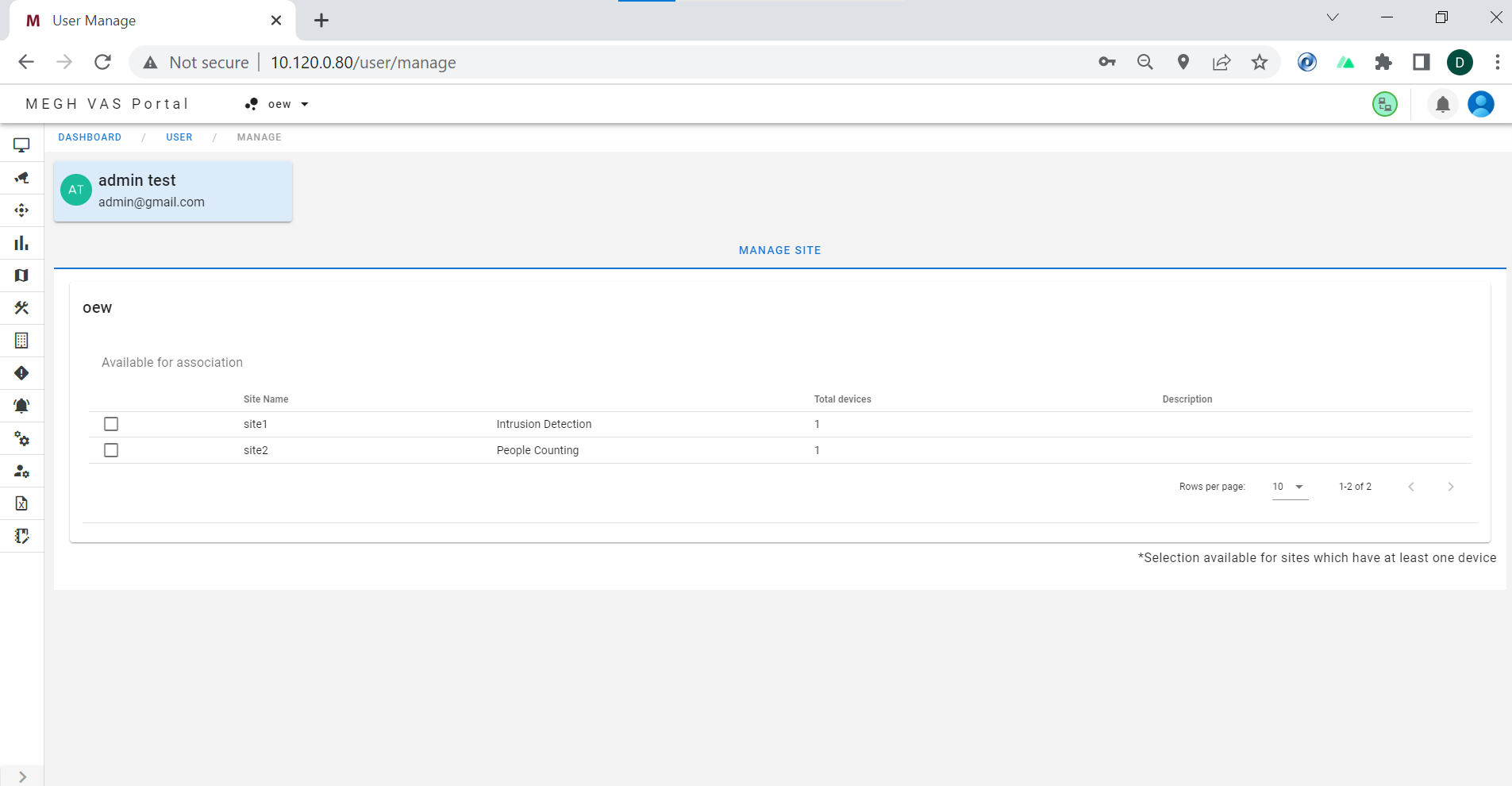Check the checkbox for site2 row
The width and height of the screenshot is (1512, 786).
[110, 450]
